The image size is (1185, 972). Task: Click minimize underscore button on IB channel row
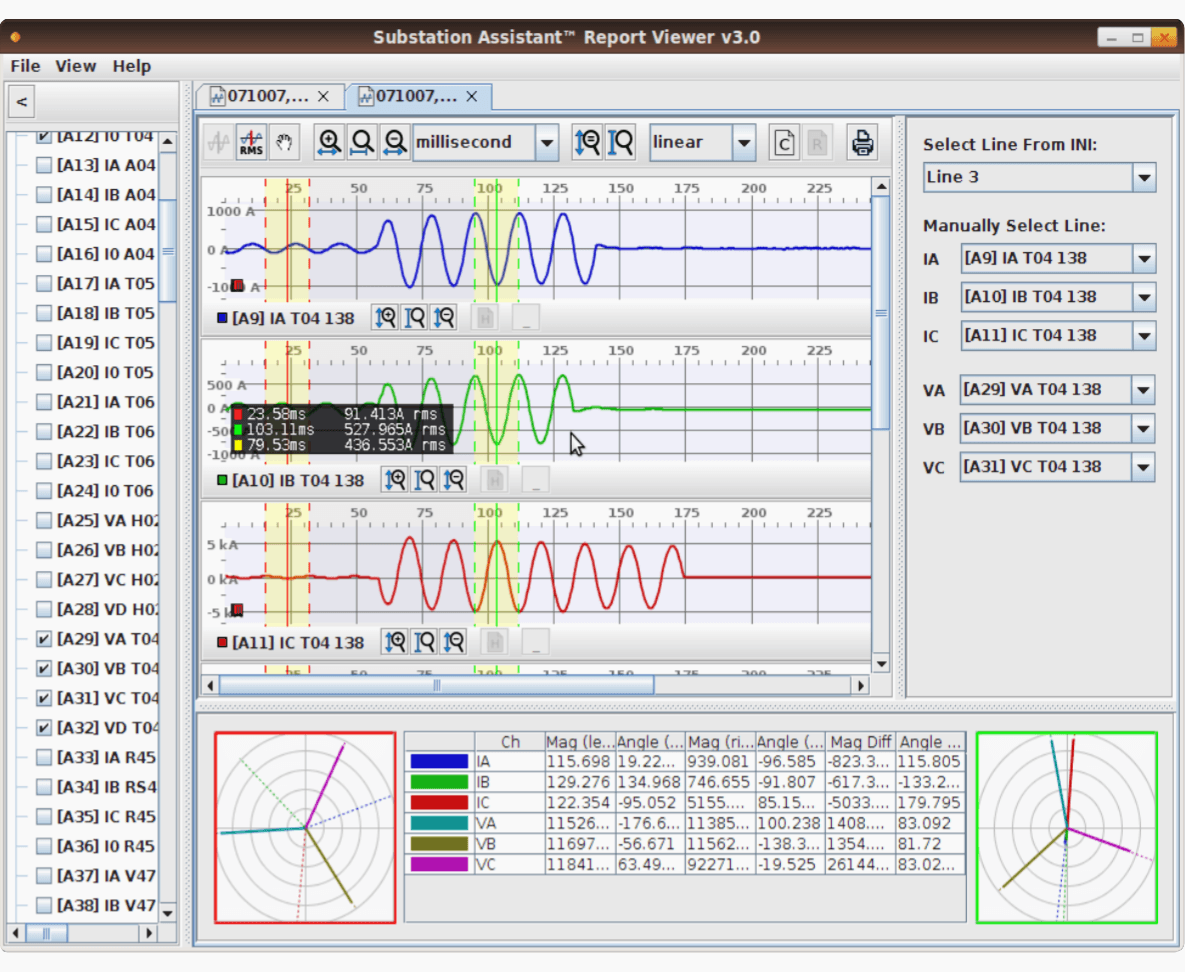[536, 480]
